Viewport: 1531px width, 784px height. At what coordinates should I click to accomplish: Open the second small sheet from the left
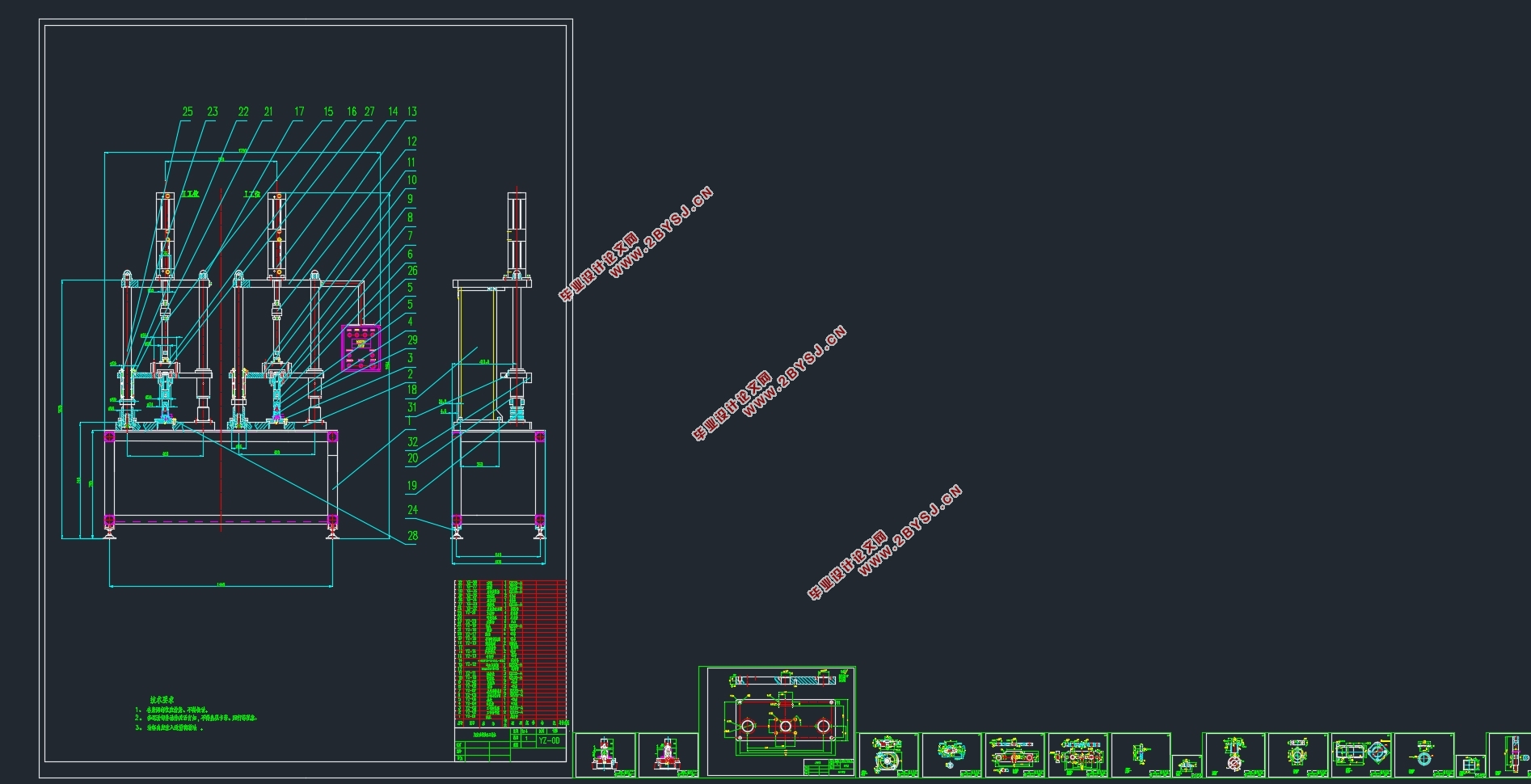pyautogui.click(x=668, y=755)
